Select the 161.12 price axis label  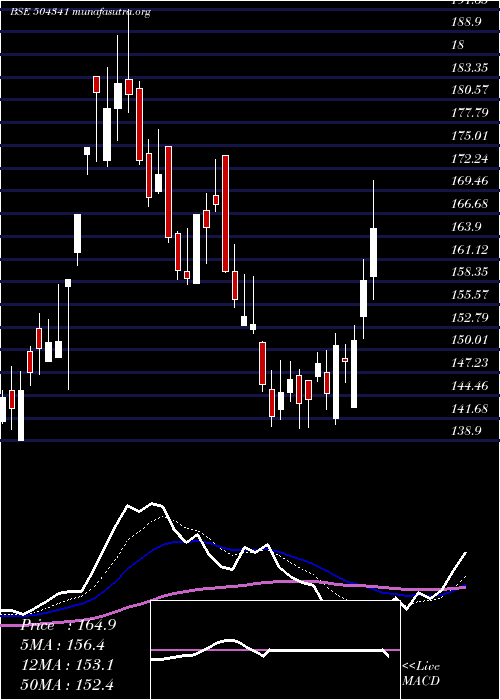click(470, 250)
